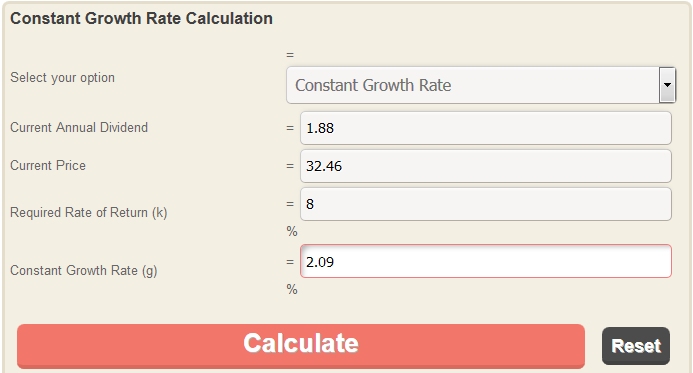Click the Select your option label
693x373 pixels.
click(x=62, y=78)
